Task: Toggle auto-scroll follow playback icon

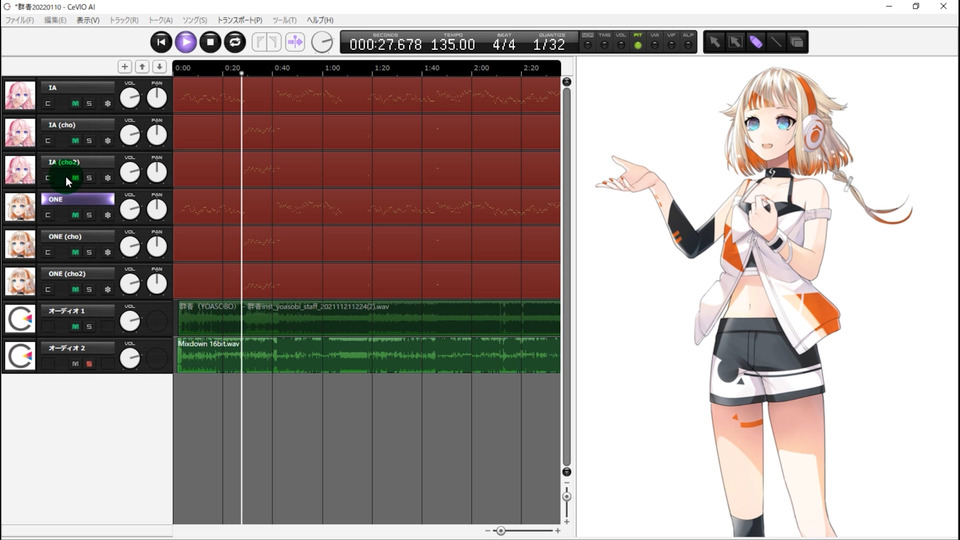Action: [295, 42]
